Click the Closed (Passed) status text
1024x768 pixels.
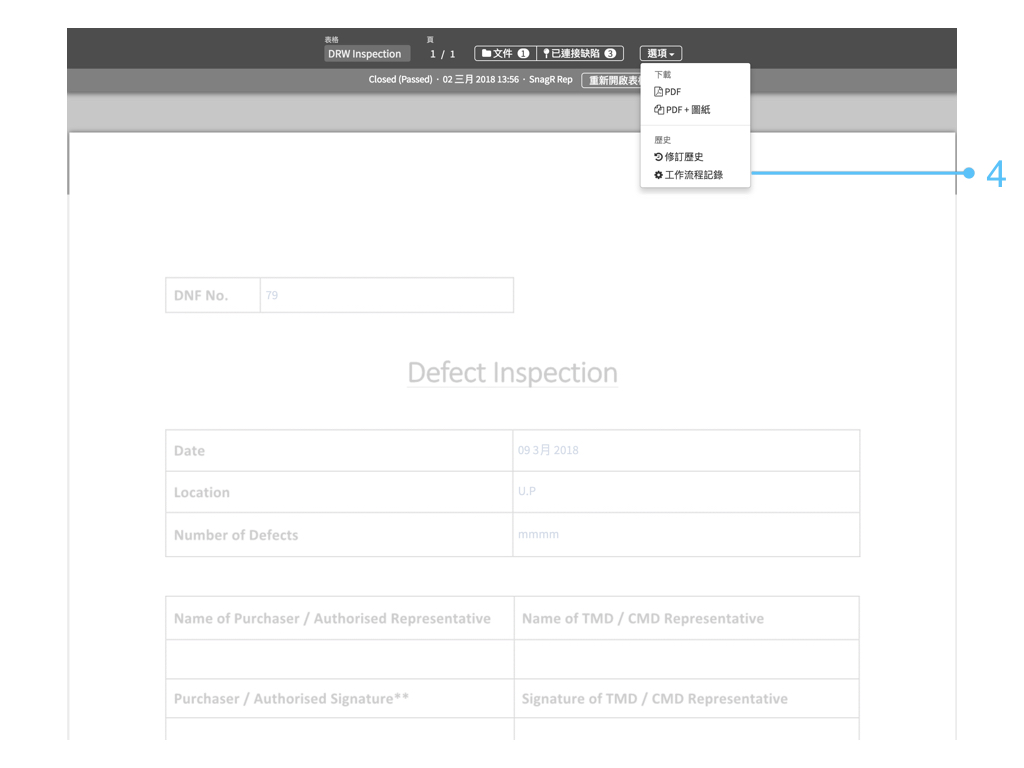tap(400, 80)
